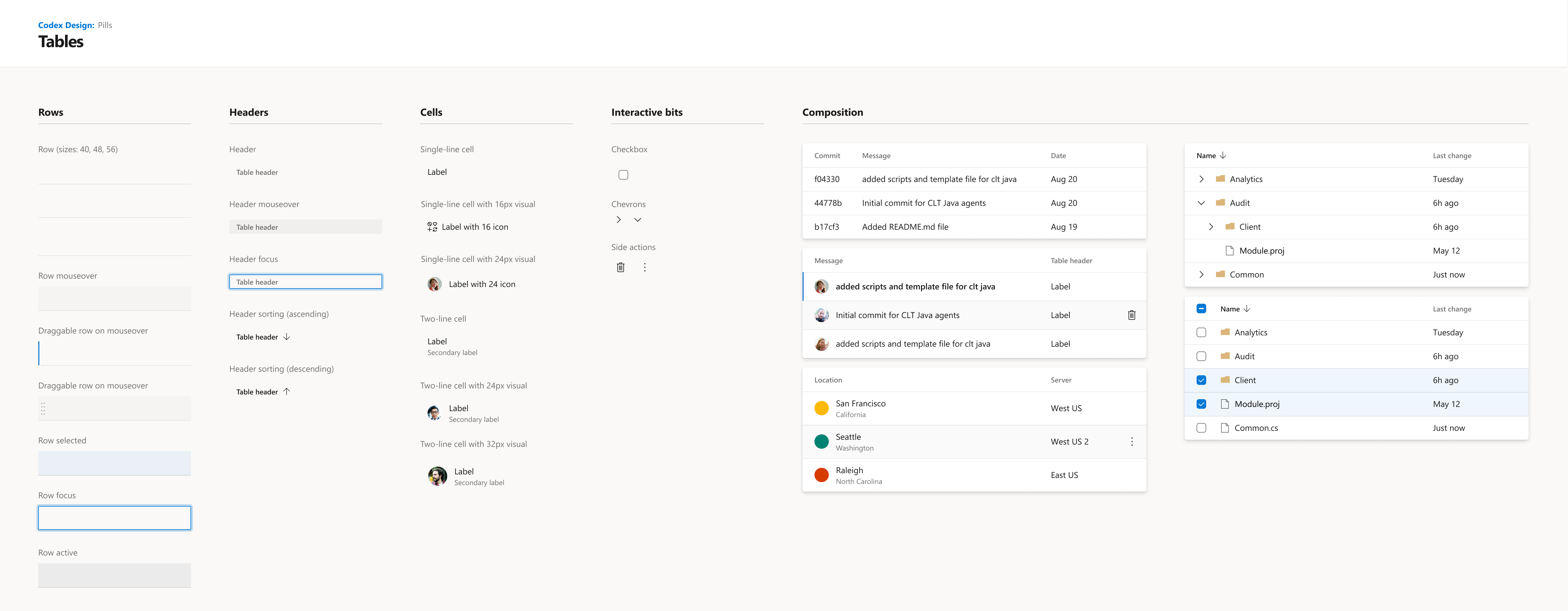
Task: Click the ascending sort arrow on Table header
Action: 286,336
